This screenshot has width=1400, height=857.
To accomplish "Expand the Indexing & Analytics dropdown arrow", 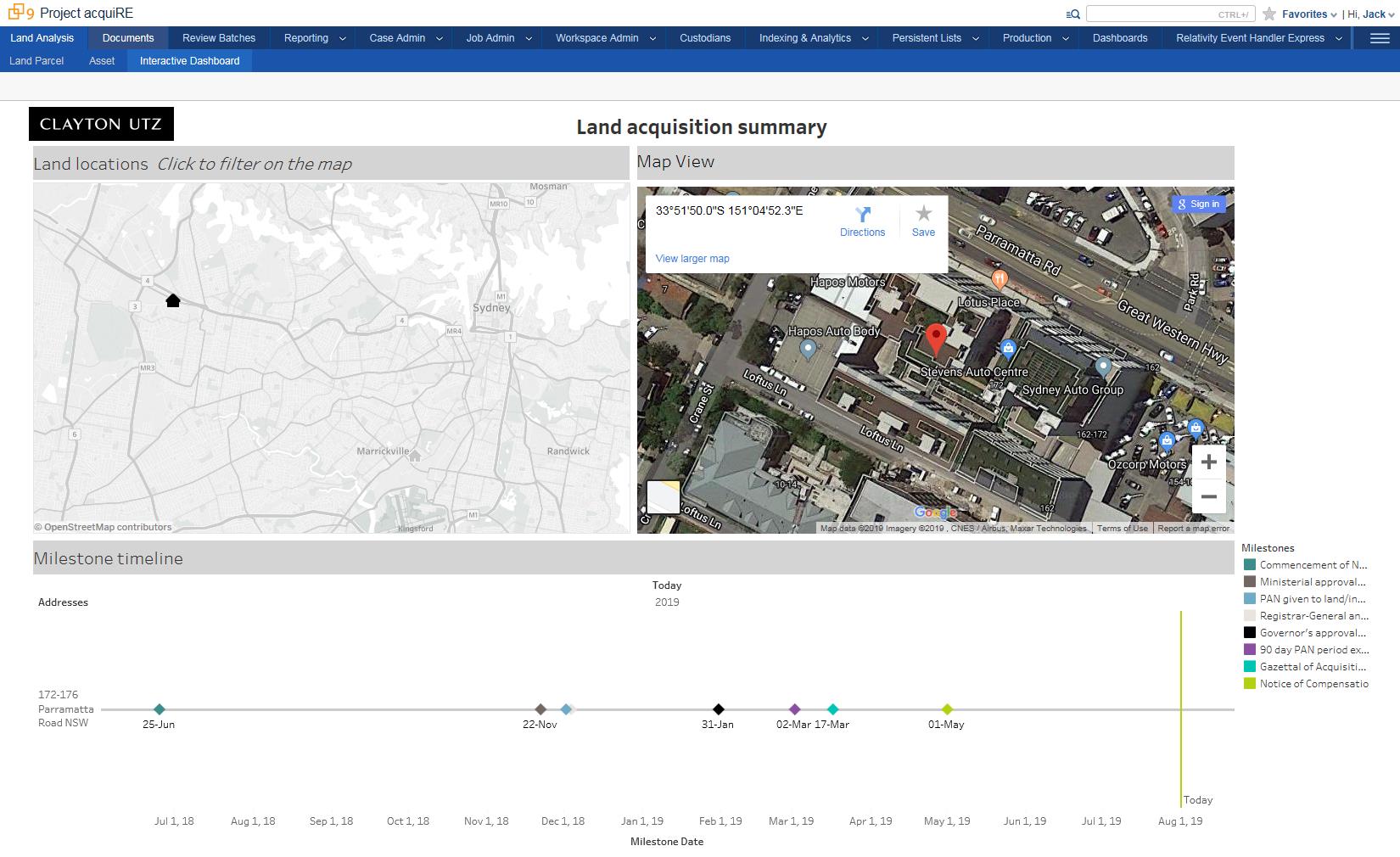I will 865,39.
